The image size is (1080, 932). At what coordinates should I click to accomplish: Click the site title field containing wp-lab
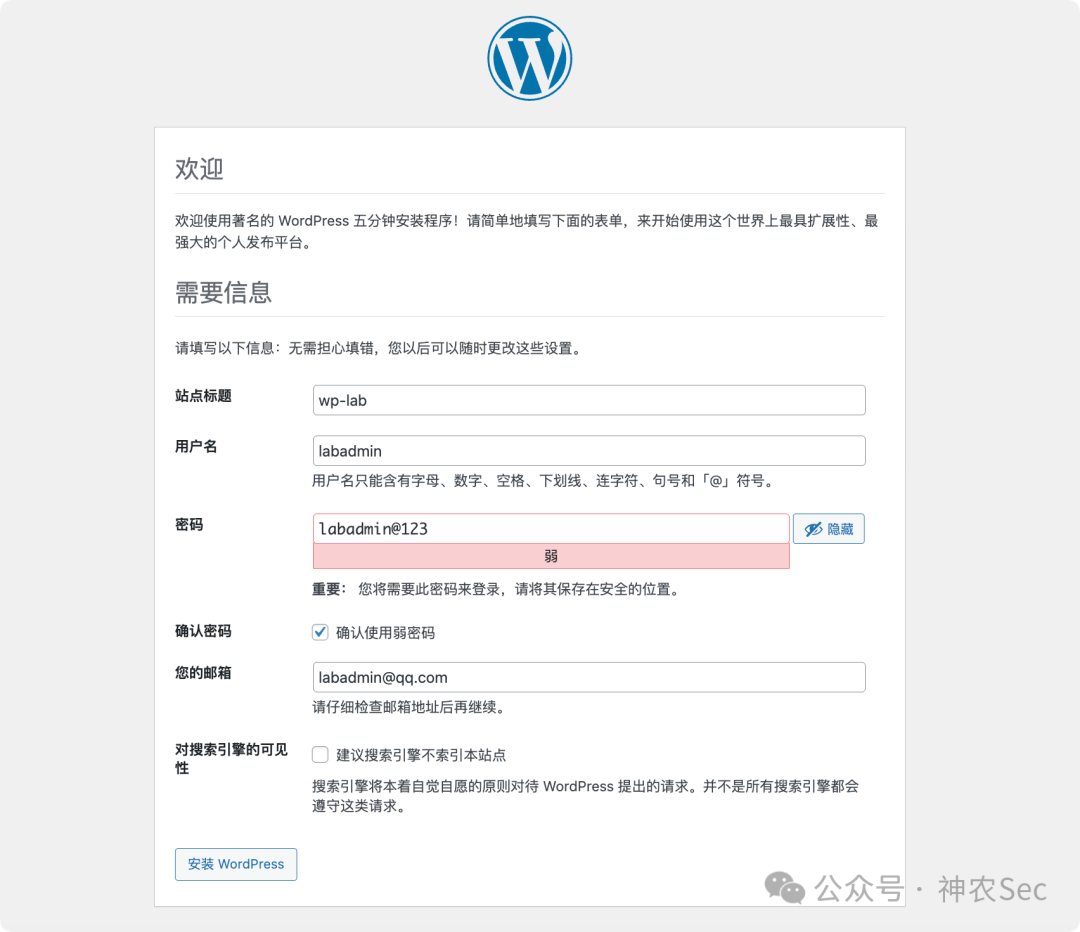589,400
